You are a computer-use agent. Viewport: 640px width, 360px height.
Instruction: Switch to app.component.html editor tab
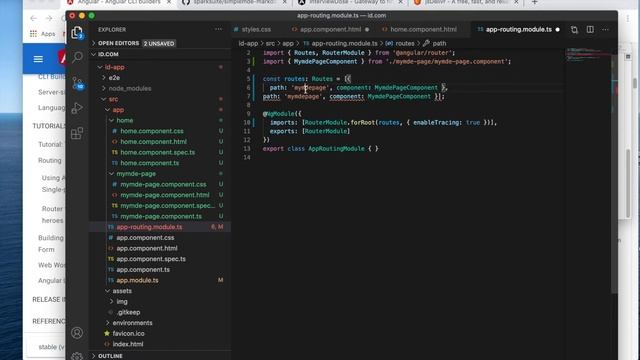coord(331,29)
